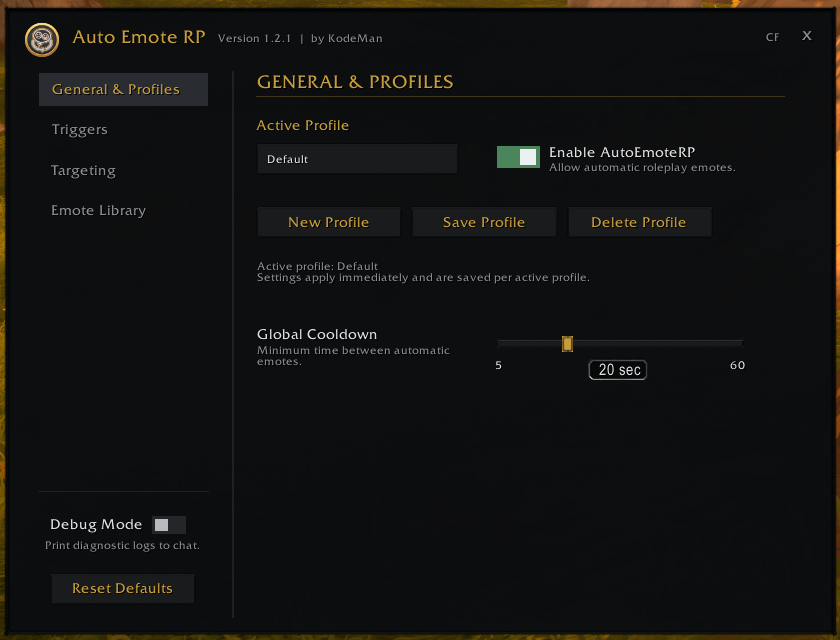Click the Debug Mode label text
The image size is (840, 640).
(x=96, y=524)
